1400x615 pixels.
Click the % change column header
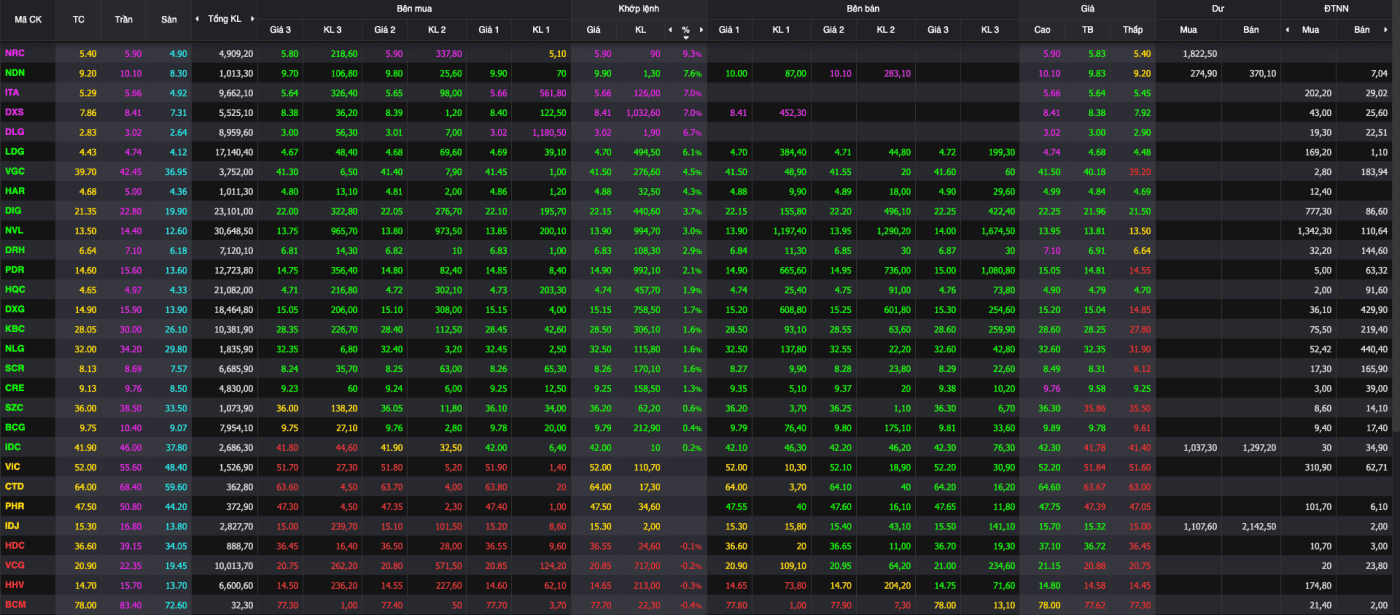686,30
